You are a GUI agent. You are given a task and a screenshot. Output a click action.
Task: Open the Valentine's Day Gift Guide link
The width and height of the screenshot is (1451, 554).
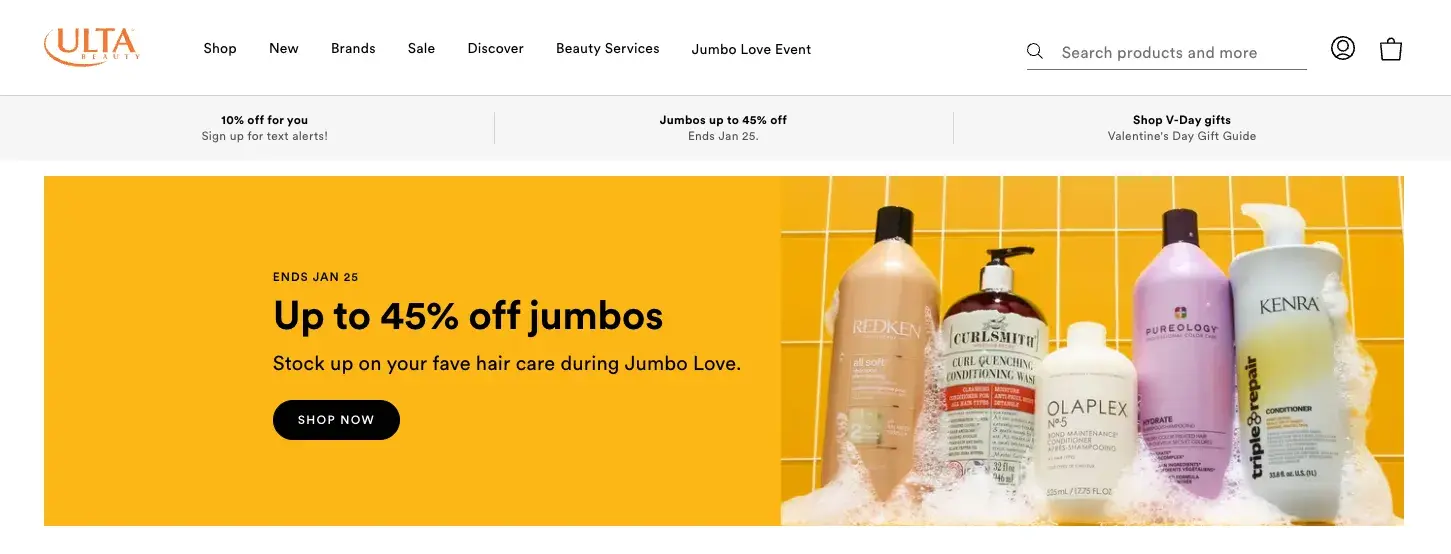(x=1182, y=128)
